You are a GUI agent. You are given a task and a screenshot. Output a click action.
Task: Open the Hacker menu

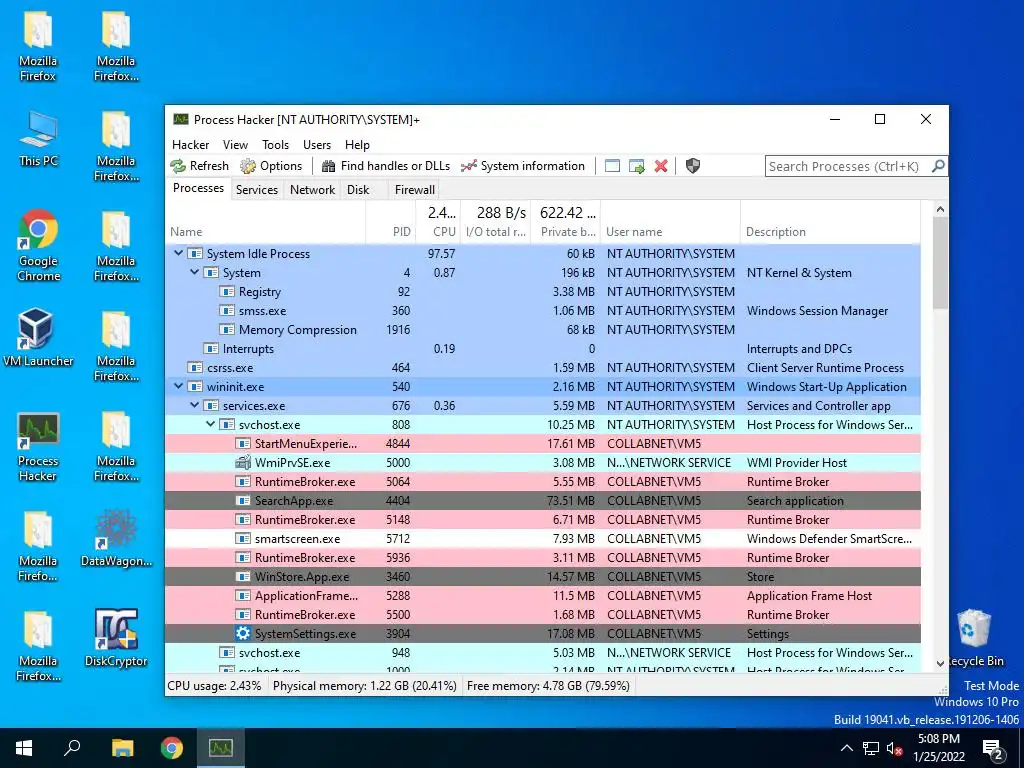190,144
